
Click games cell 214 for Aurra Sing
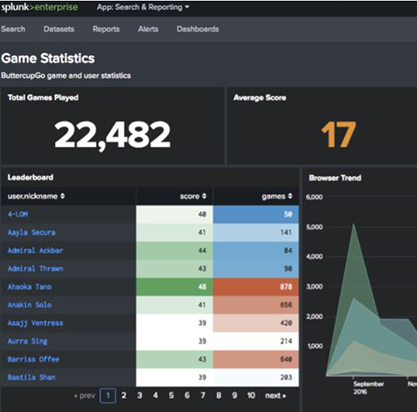256,341
